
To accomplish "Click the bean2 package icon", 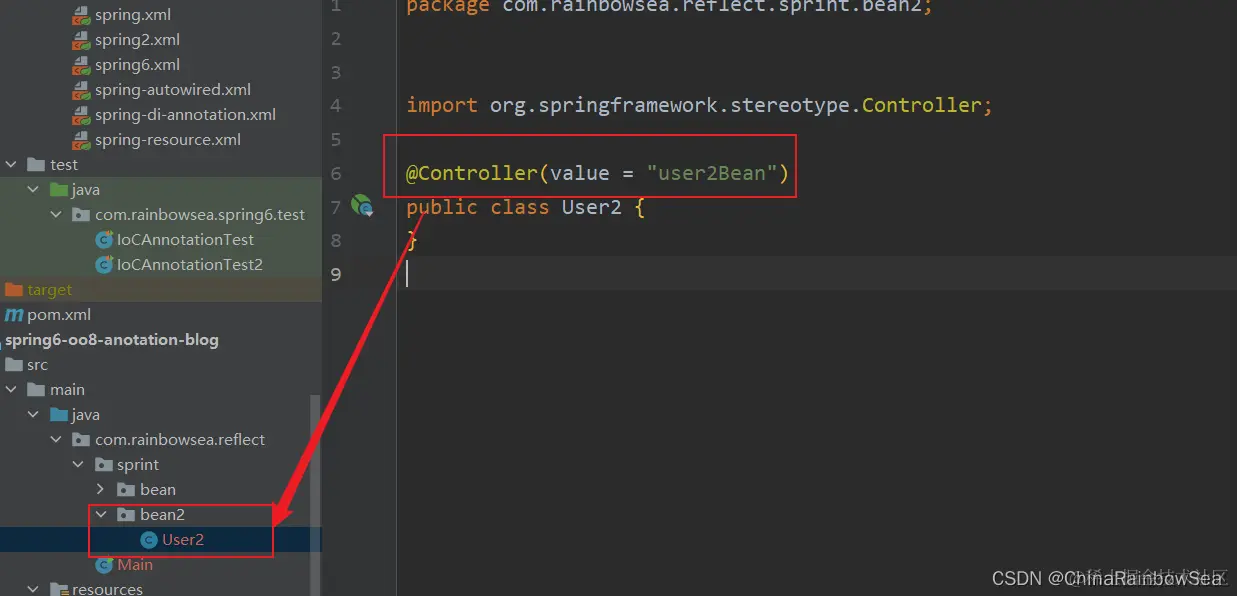I will pyautogui.click(x=126, y=515).
